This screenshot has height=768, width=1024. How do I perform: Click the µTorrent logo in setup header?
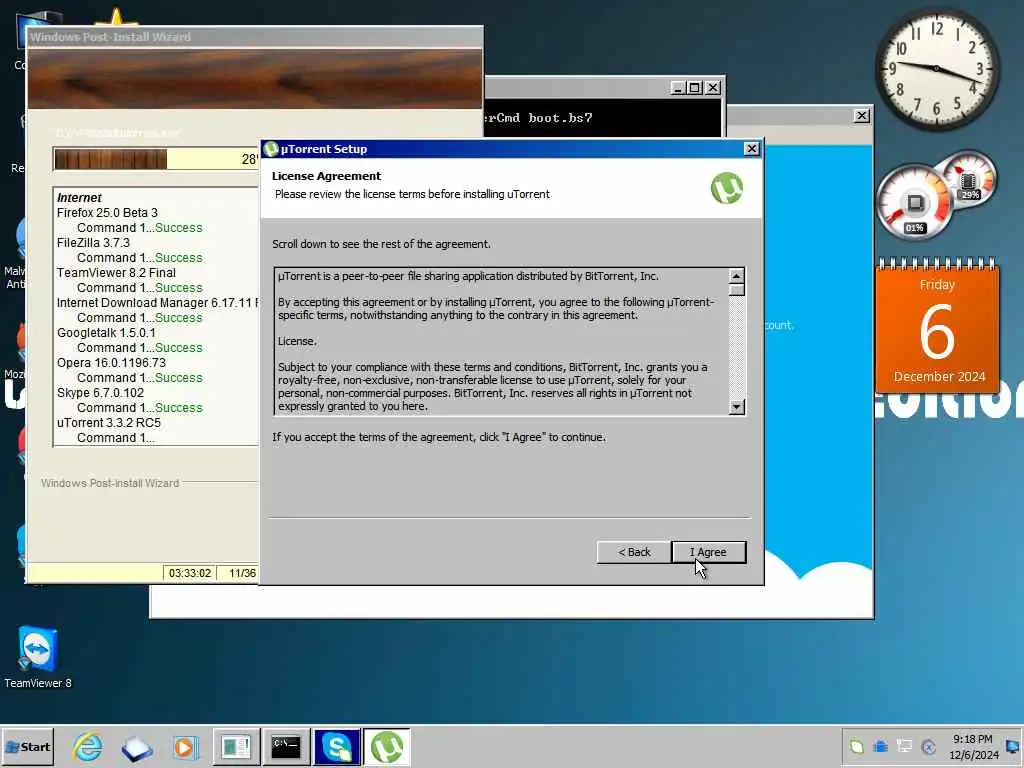tap(727, 188)
